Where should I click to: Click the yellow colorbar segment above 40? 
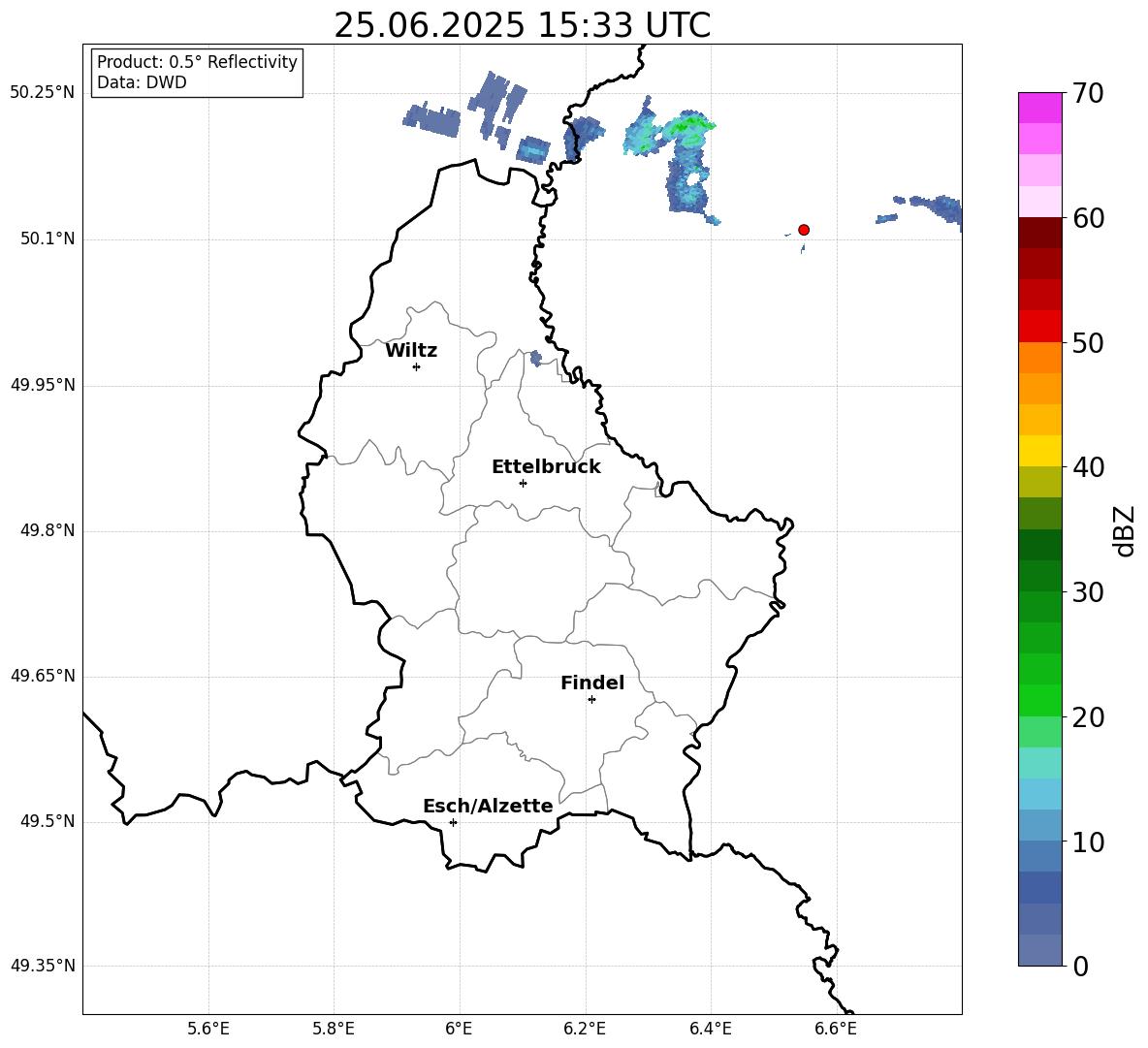coord(1040,451)
